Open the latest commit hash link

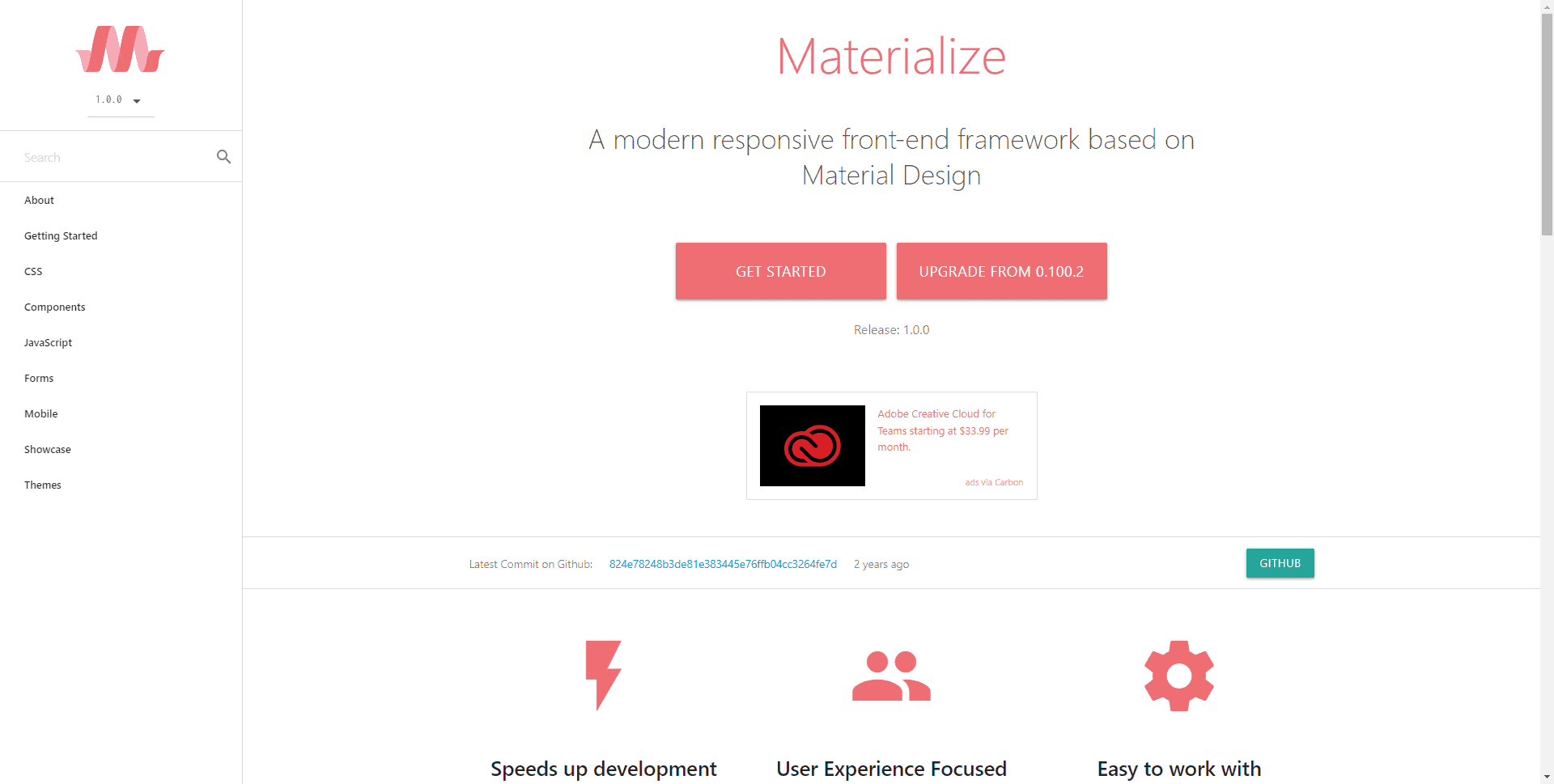(723, 564)
